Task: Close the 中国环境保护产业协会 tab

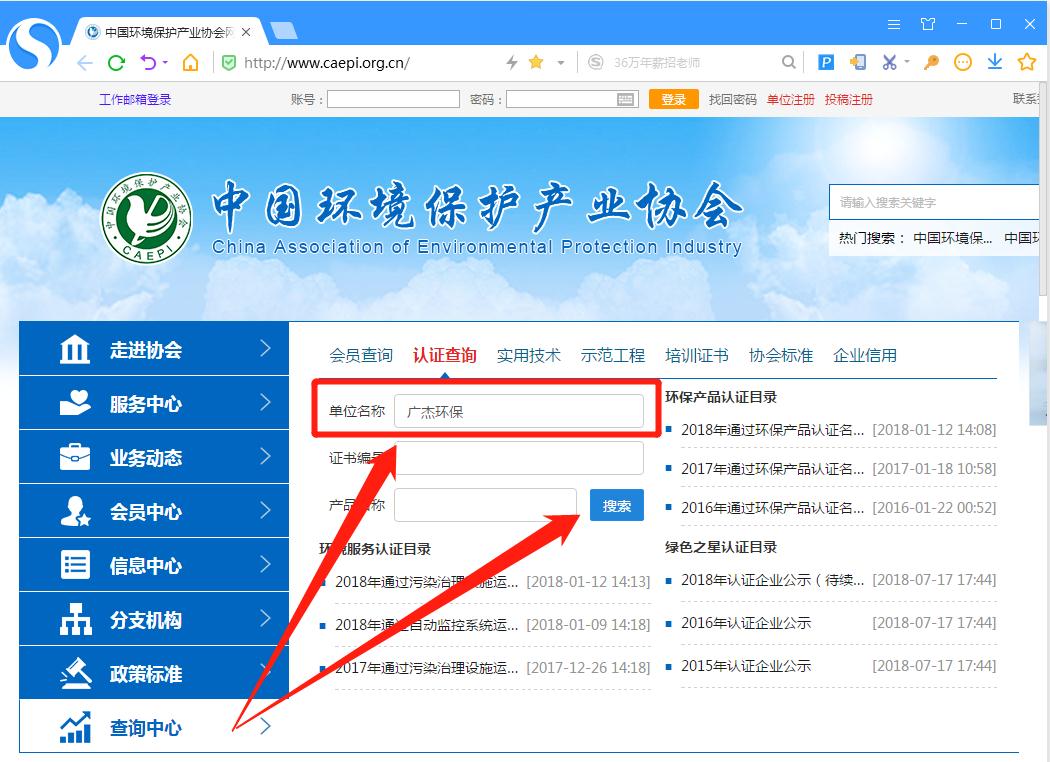Action: pos(246,32)
